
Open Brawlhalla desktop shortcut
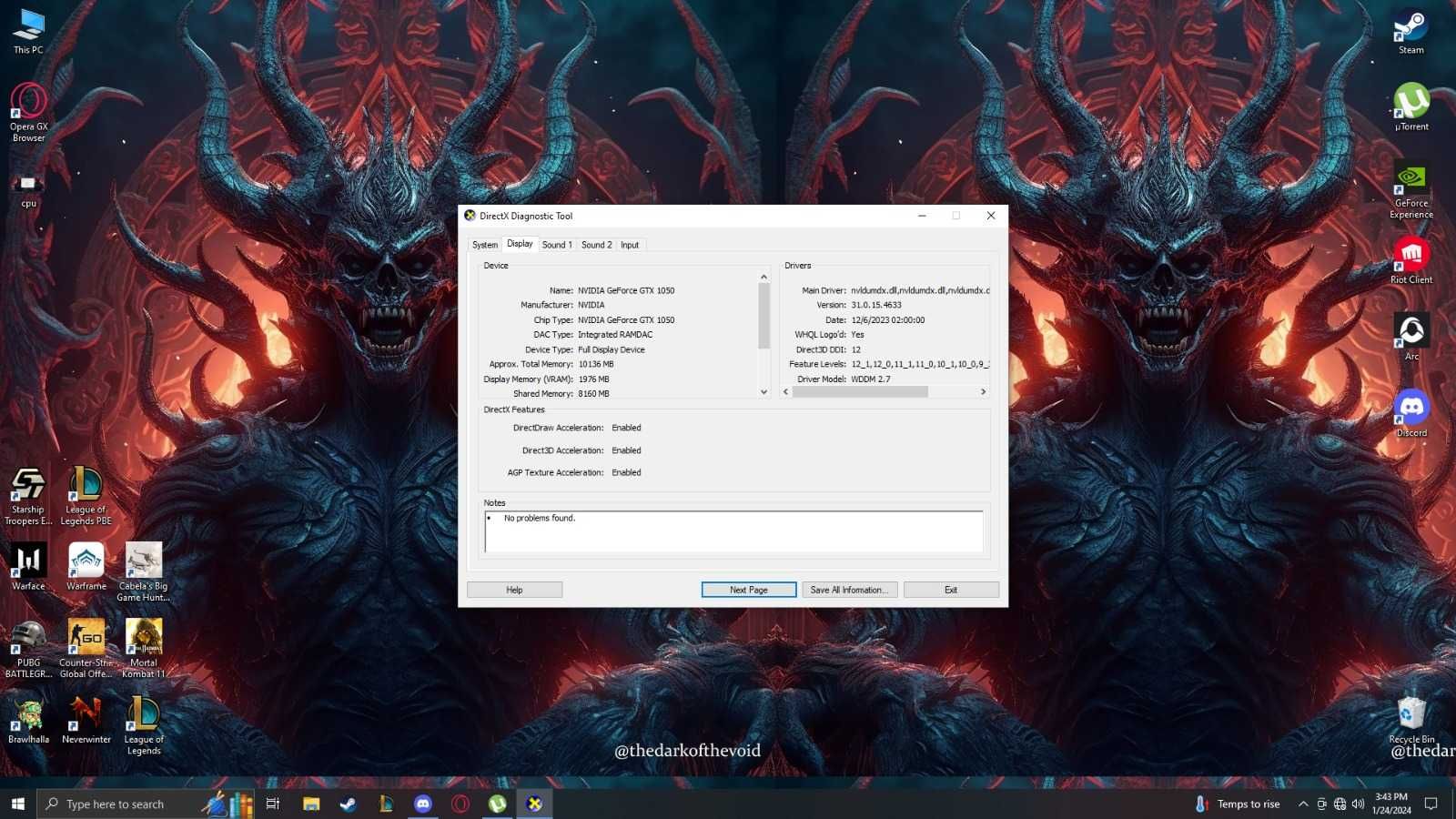click(28, 720)
